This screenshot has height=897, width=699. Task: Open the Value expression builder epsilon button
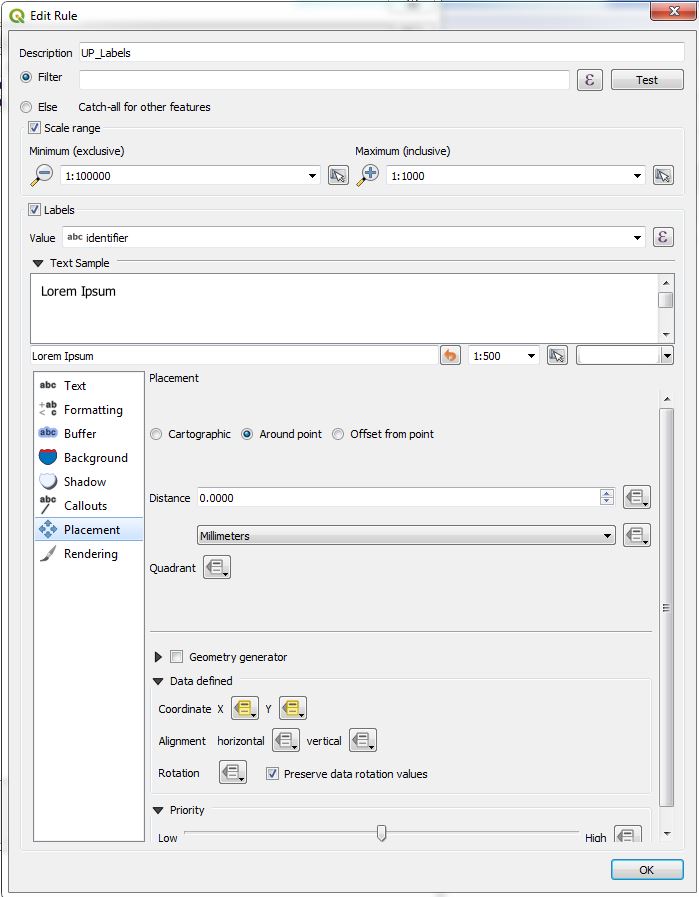[663, 237]
